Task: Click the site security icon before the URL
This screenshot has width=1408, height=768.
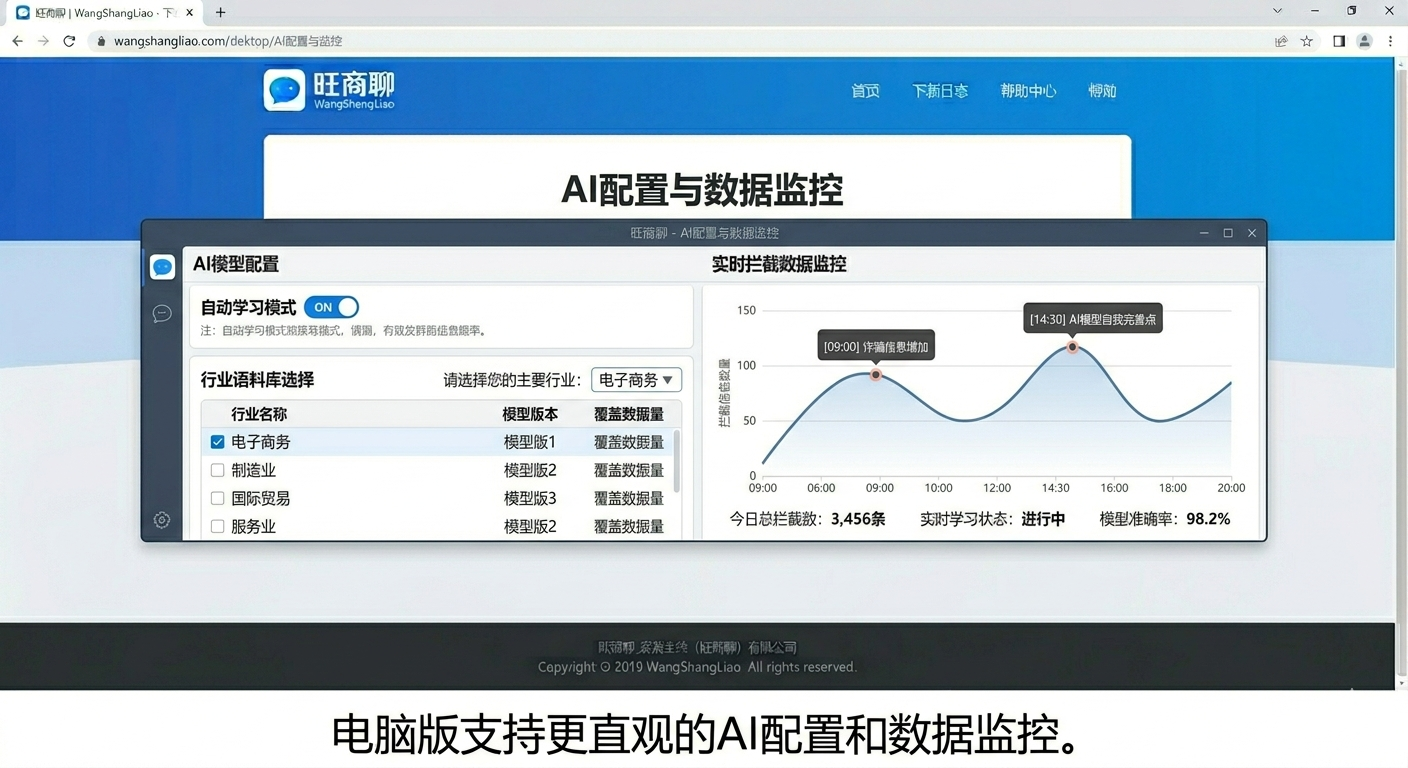Action: [101, 41]
